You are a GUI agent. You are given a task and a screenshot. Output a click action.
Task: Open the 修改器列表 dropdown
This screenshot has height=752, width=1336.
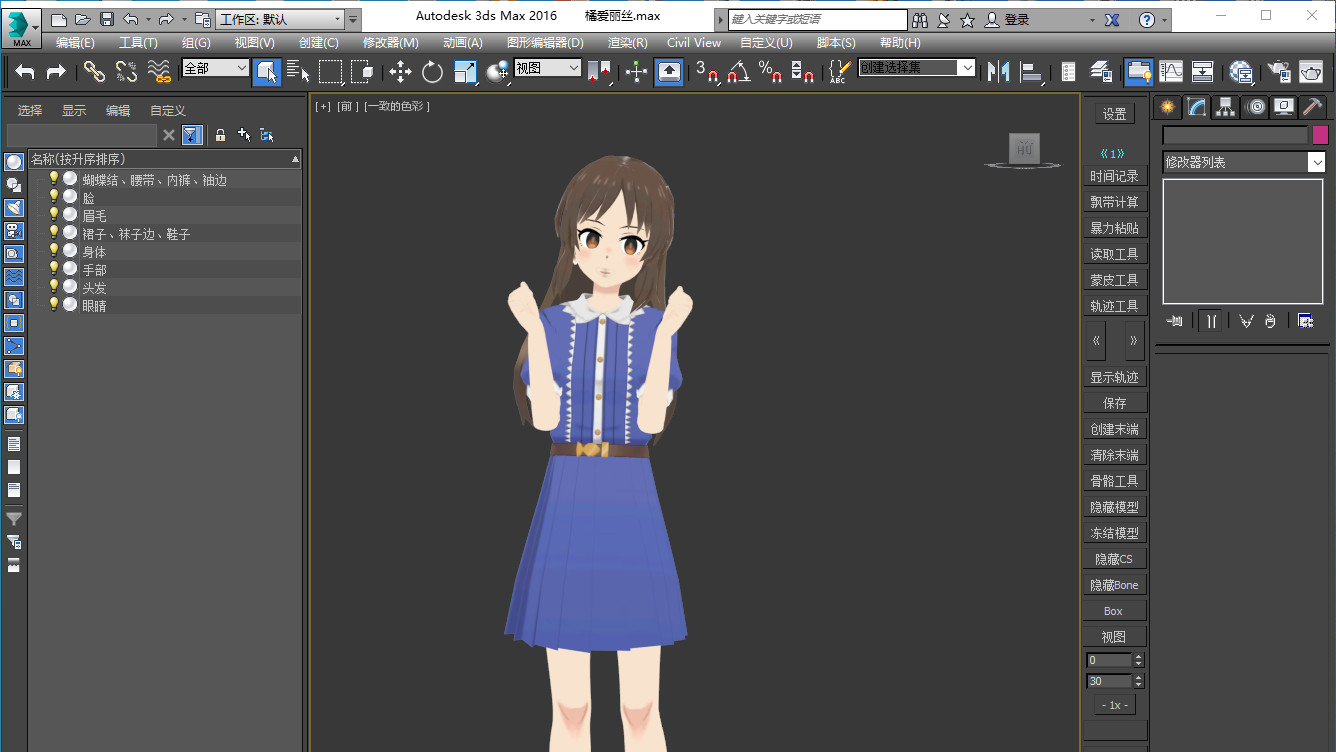tap(1317, 162)
